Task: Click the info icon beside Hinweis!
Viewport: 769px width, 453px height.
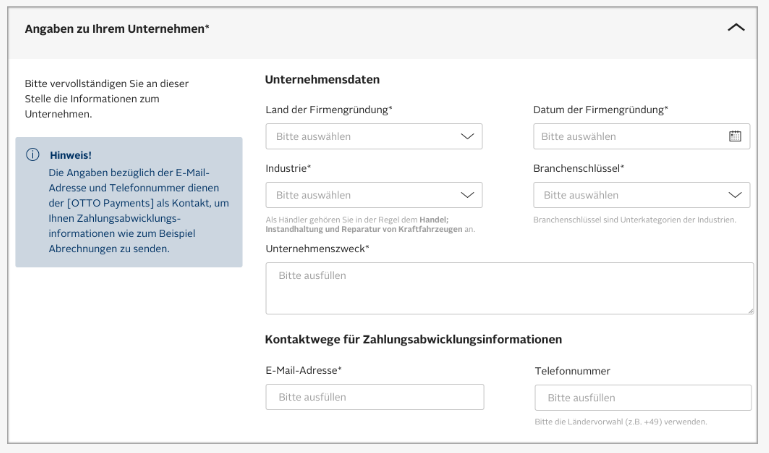Action: pyautogui.click(x=33, y=155)
